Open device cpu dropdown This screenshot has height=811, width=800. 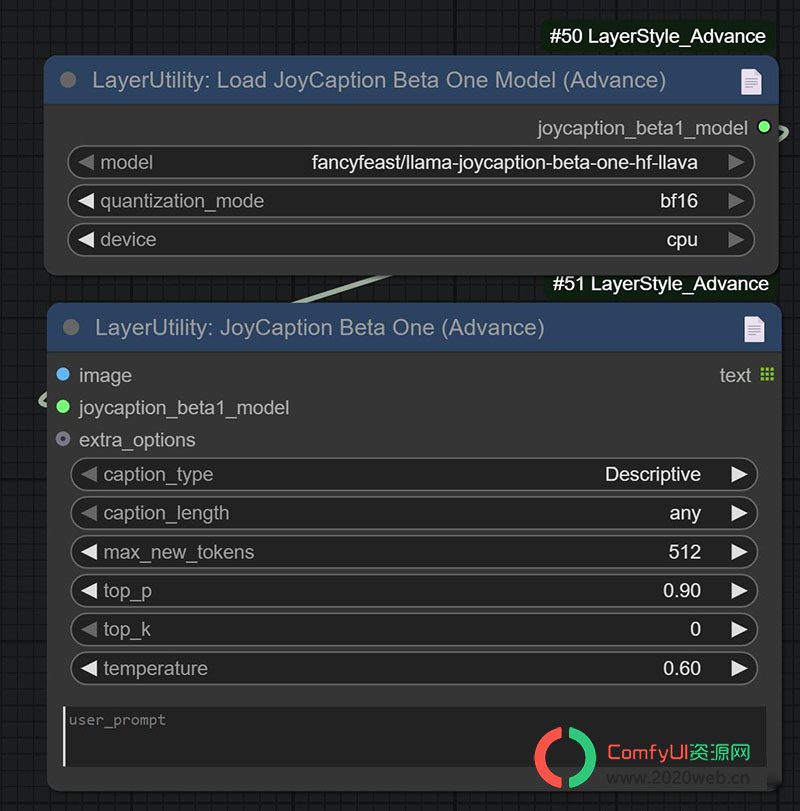[x=411, y=239]
